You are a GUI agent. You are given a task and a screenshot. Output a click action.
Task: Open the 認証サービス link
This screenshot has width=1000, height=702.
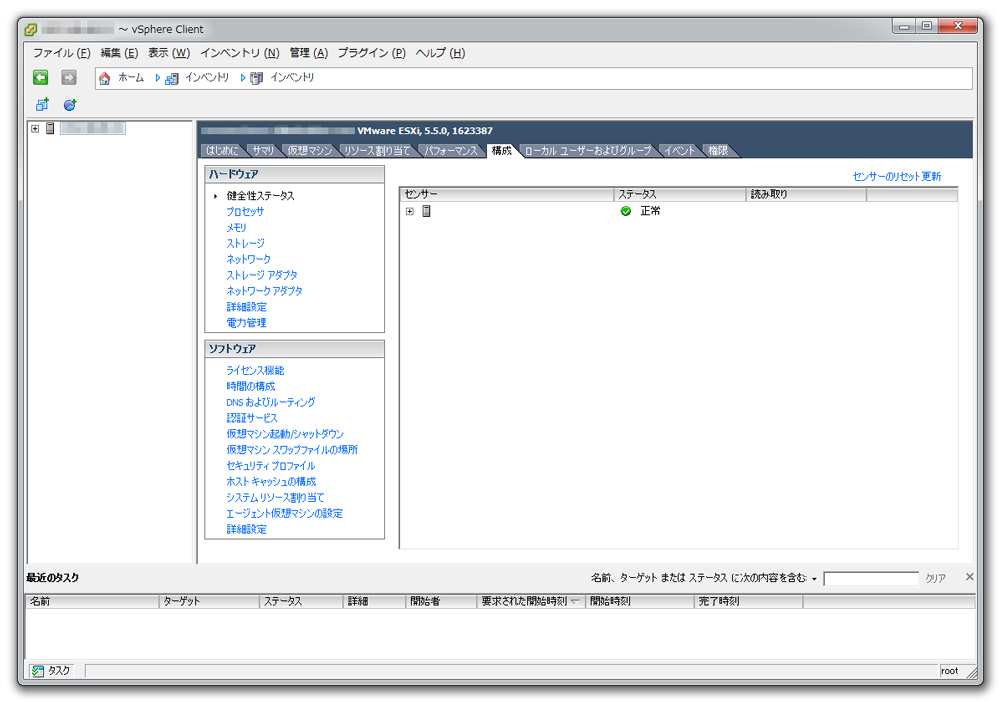pyautogui.click(x=252, y=418)
